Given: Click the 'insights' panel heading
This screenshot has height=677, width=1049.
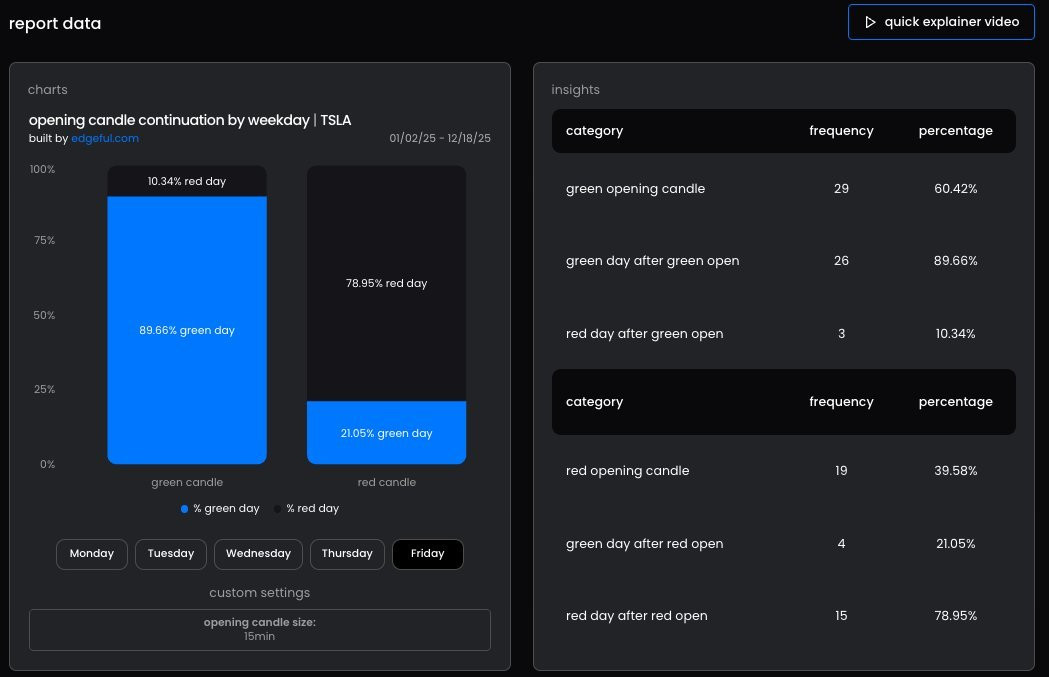Looking at the screenshot, I should point(575,90).
